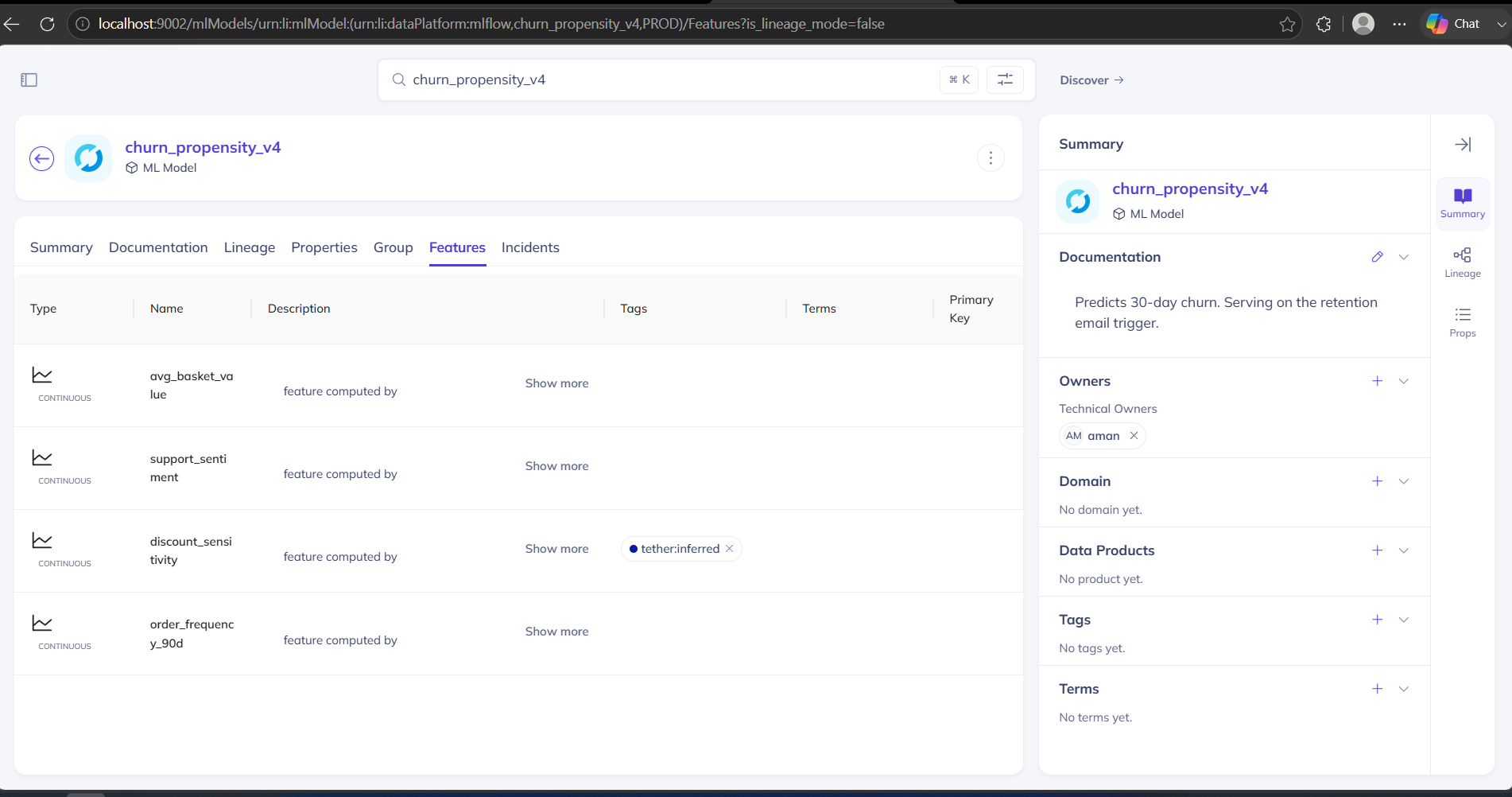Collapse the Data Products section chevron

(1404, 550)
